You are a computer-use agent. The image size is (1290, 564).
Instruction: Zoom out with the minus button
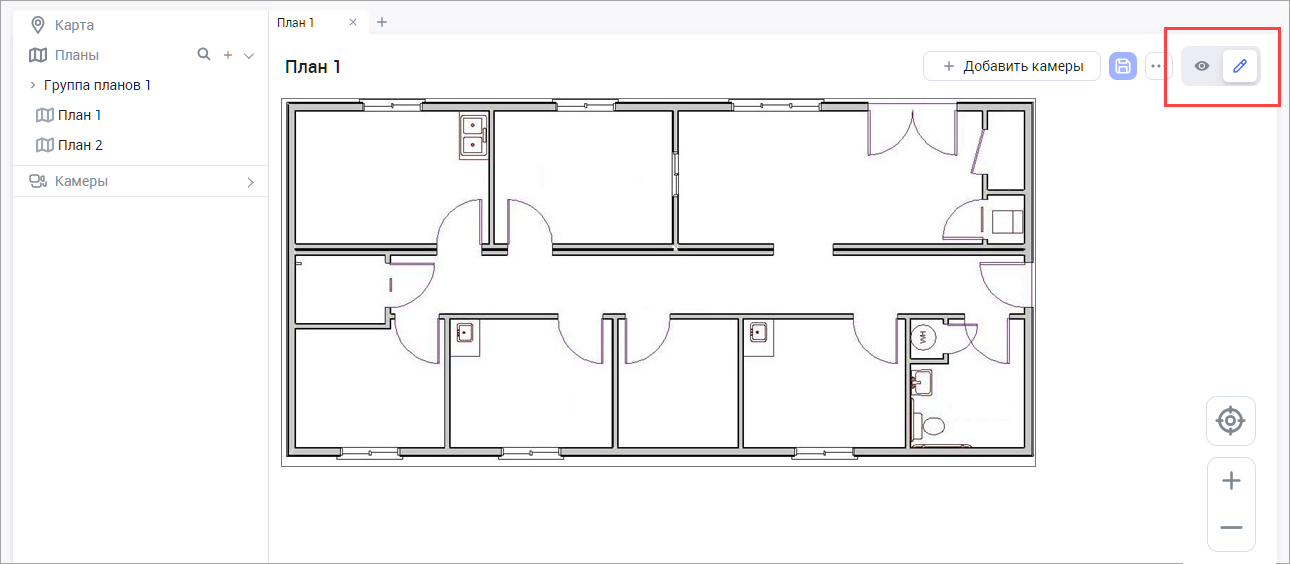[1231, 527]
